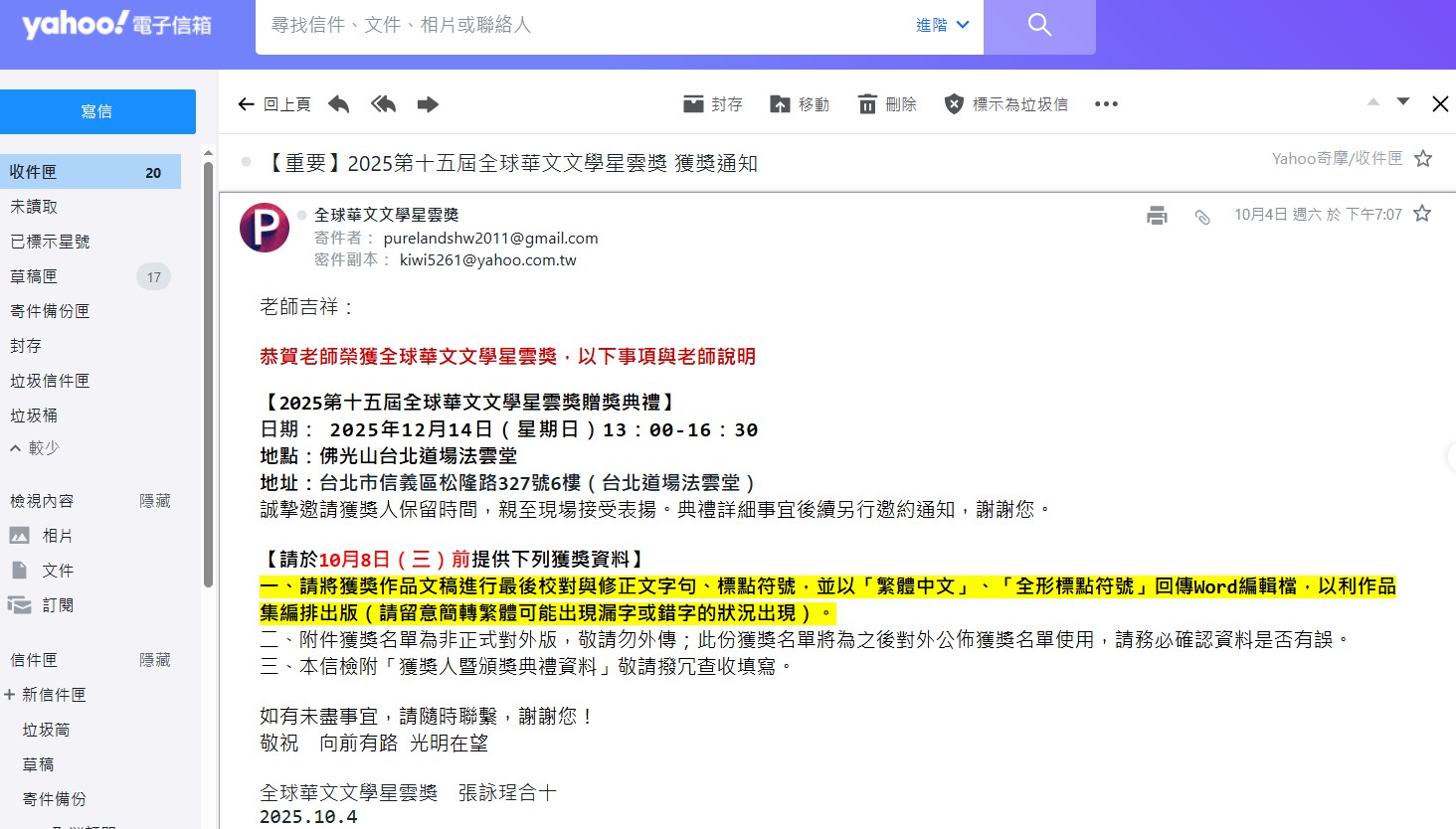Click the 寫信 compose button
Viewport: 1456px width, 829px height.
97,111
